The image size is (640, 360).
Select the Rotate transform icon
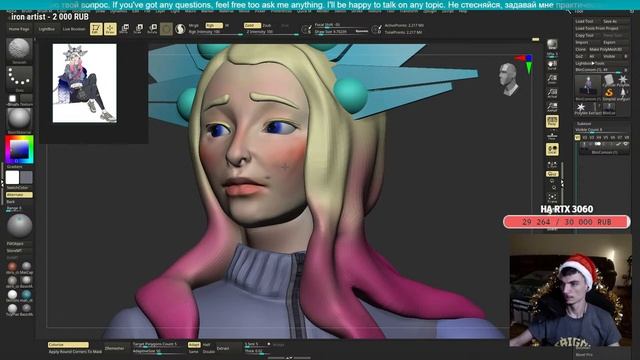[152, 29]
